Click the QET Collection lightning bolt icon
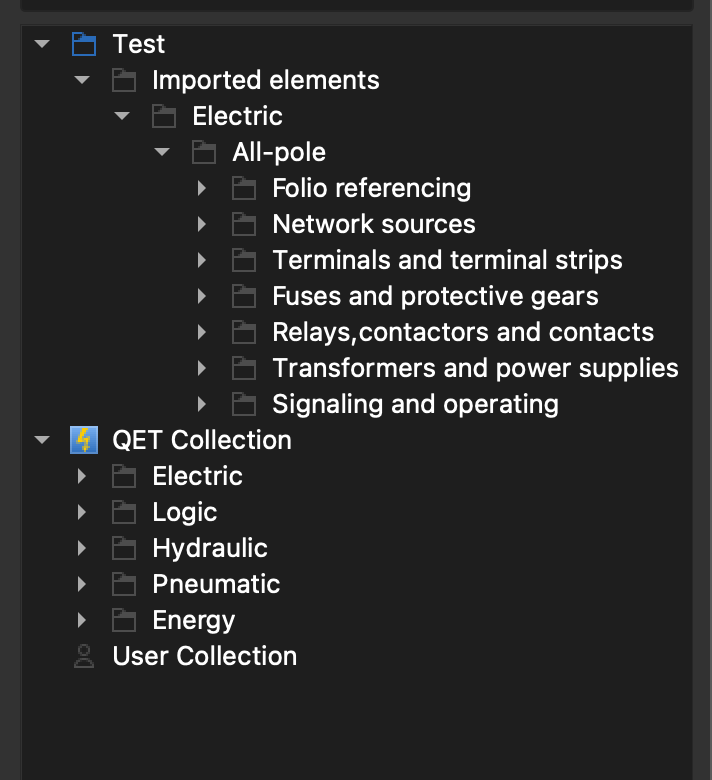Viewport: 712px width, 780px height. 84,440
